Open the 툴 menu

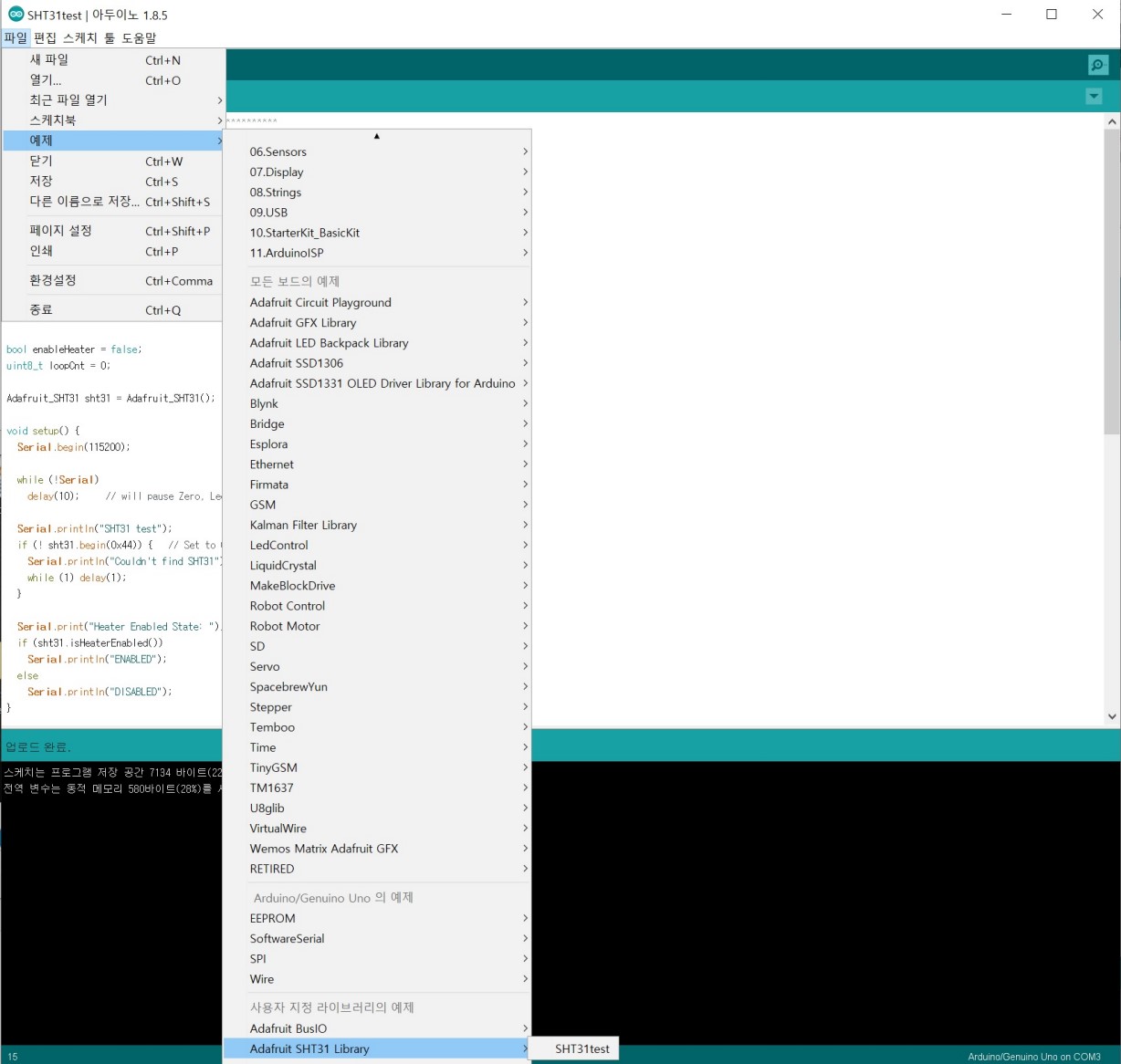click(x=110, y=37)
